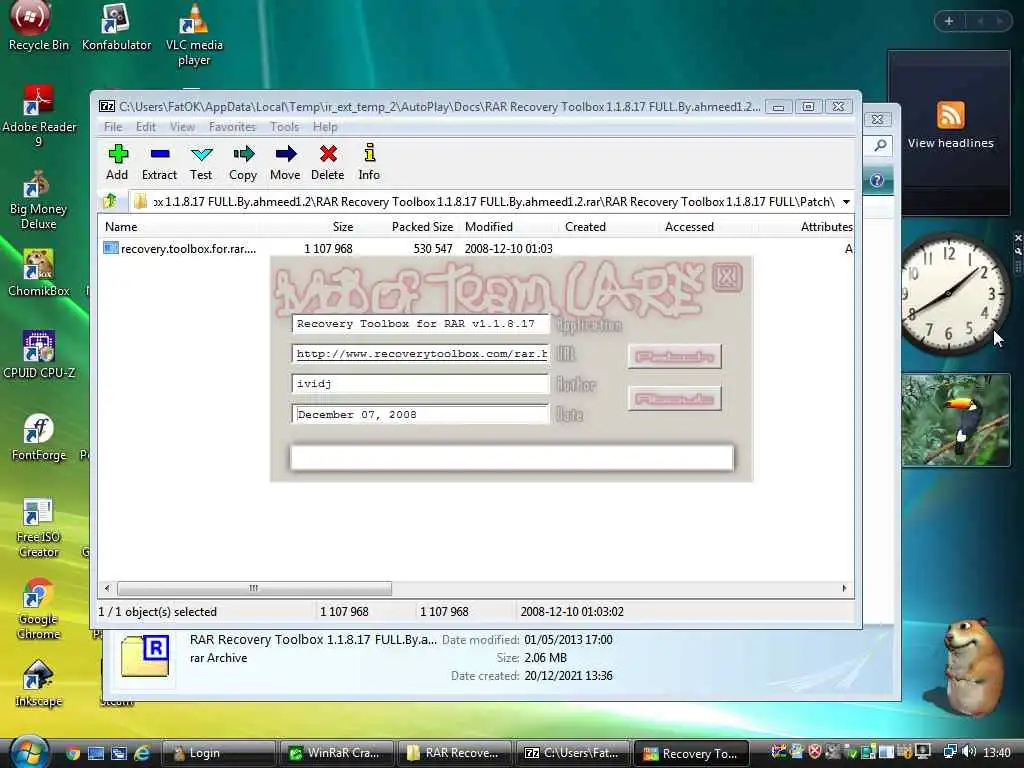Open CPUID CPU-Z desktop icon

pos(39,355)
